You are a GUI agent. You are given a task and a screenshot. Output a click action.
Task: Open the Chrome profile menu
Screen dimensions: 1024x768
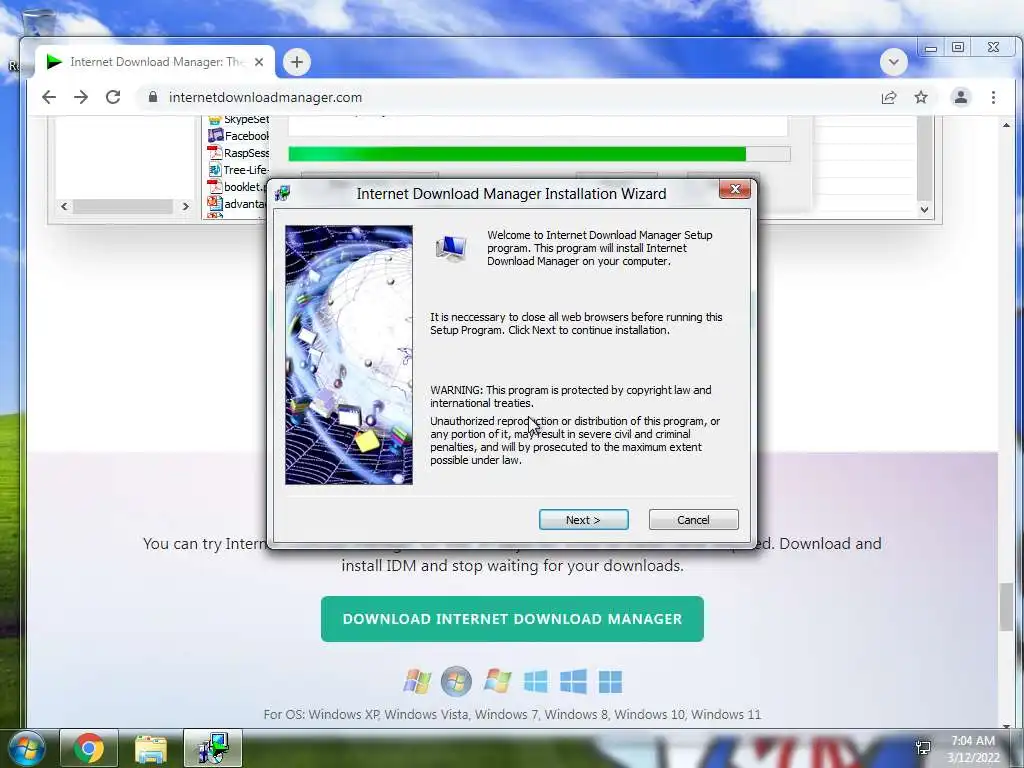(961, 97)
